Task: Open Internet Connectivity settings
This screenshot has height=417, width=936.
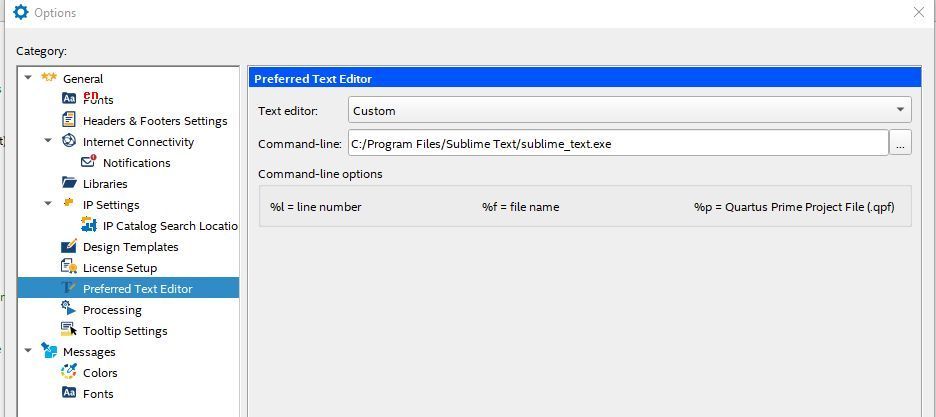Action: (138, 142)
